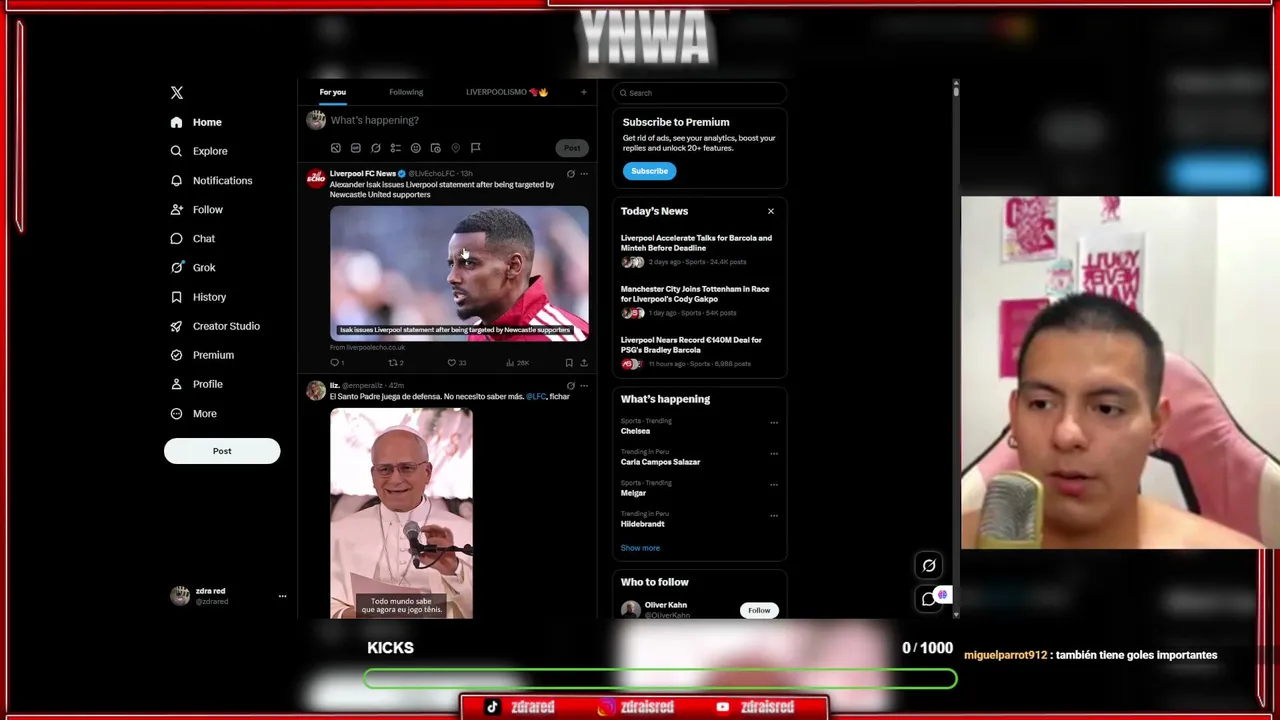Click the poll icon in composer
Image resolution: width=1280 pixels, height=720 pixels.
396,148
